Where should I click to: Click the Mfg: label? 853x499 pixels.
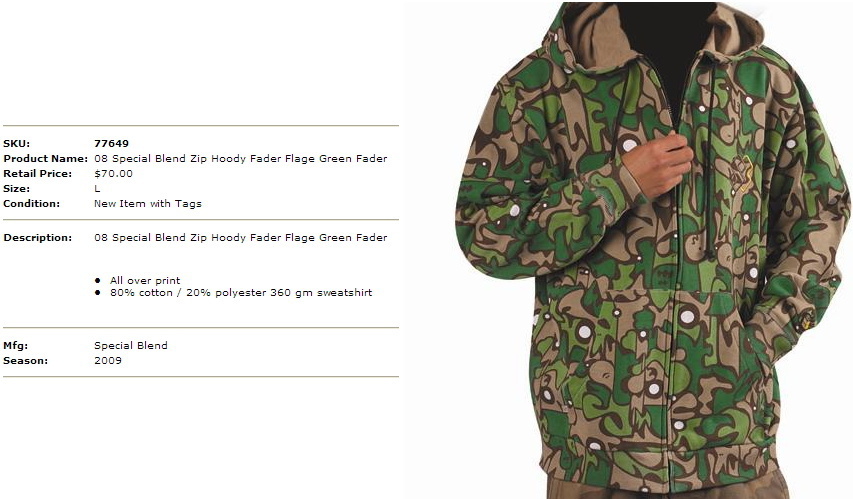[15, 346]
